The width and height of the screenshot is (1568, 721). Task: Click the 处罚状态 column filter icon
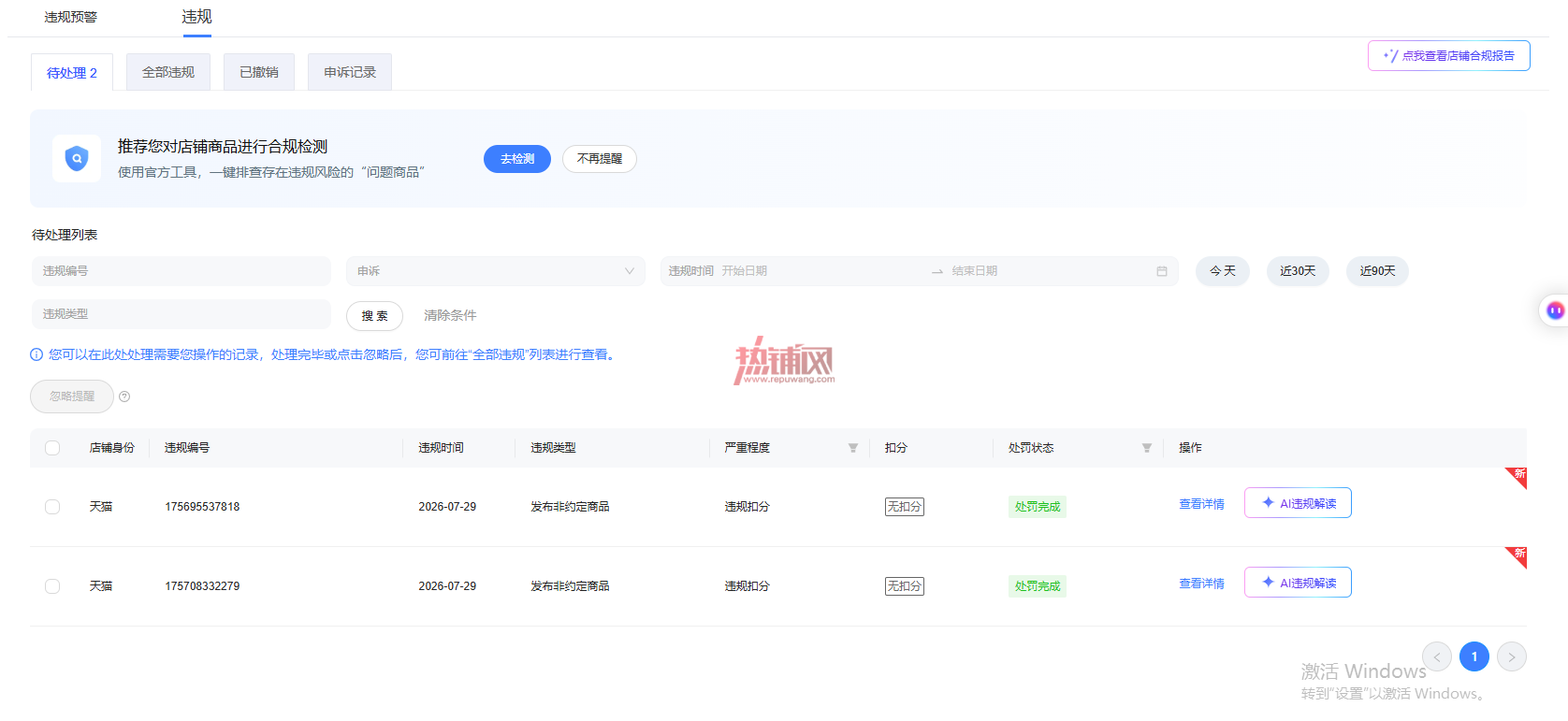(x=1147, y=448)
